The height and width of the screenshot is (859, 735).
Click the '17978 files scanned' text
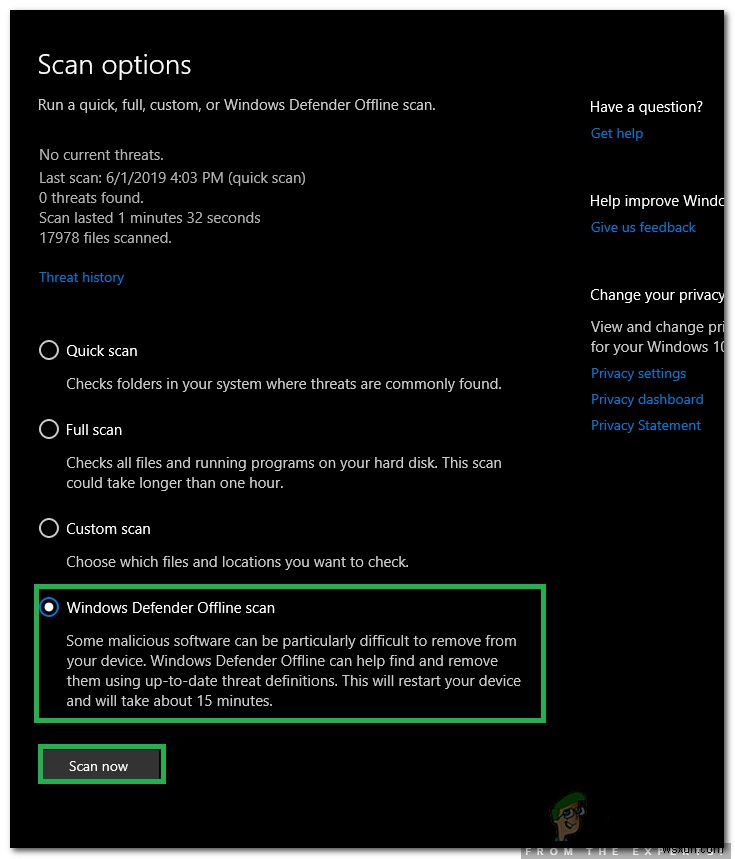[105, 238]
